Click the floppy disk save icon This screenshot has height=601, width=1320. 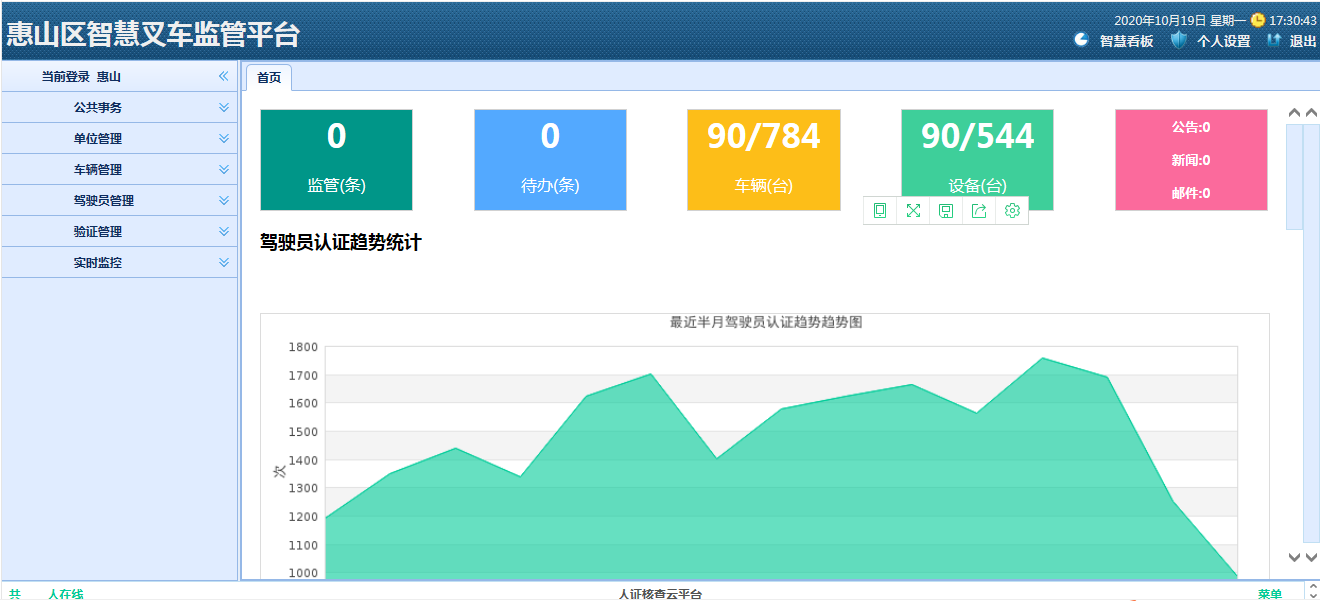(946, 210)
